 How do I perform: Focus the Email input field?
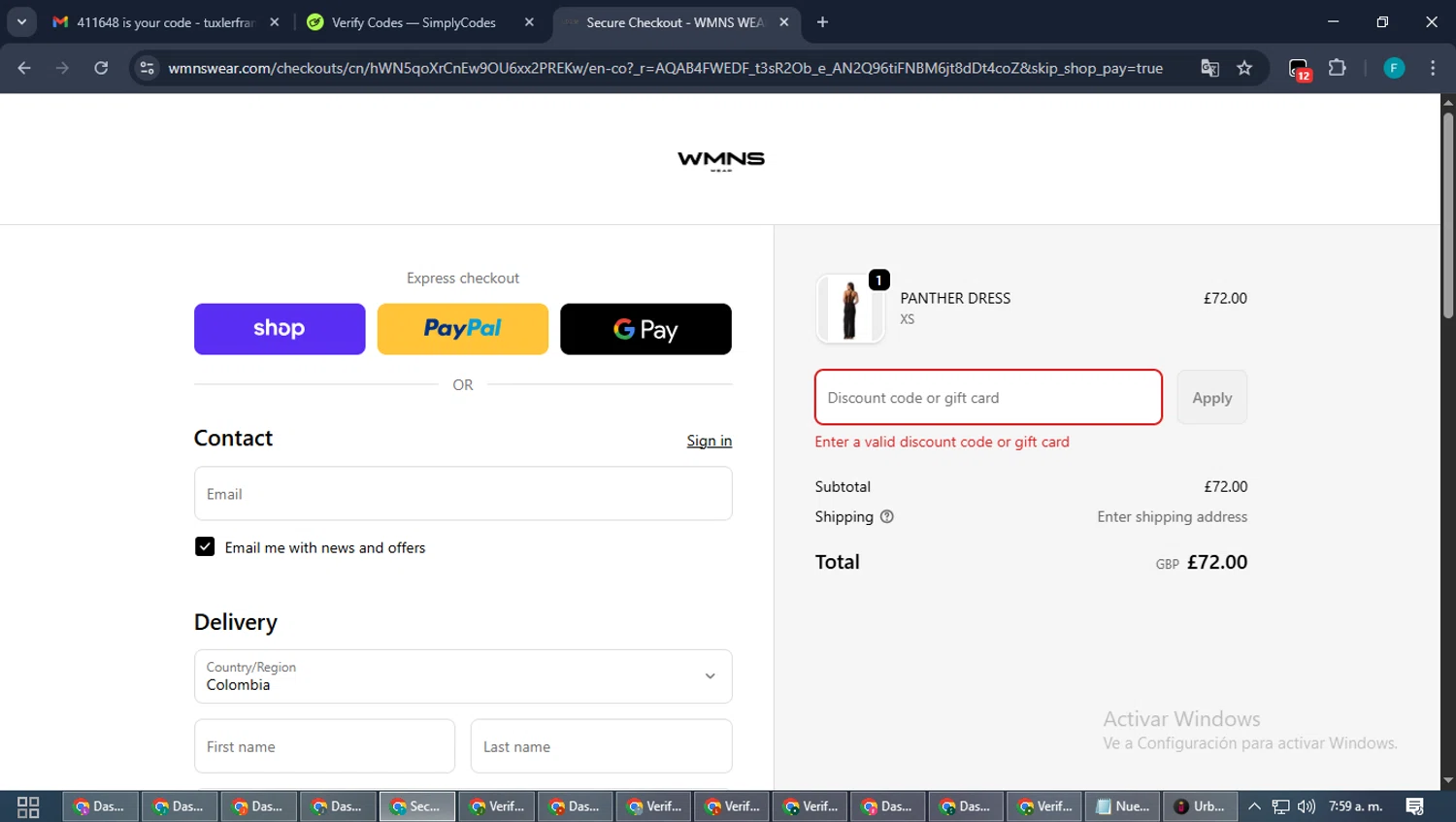coord(463,494)
